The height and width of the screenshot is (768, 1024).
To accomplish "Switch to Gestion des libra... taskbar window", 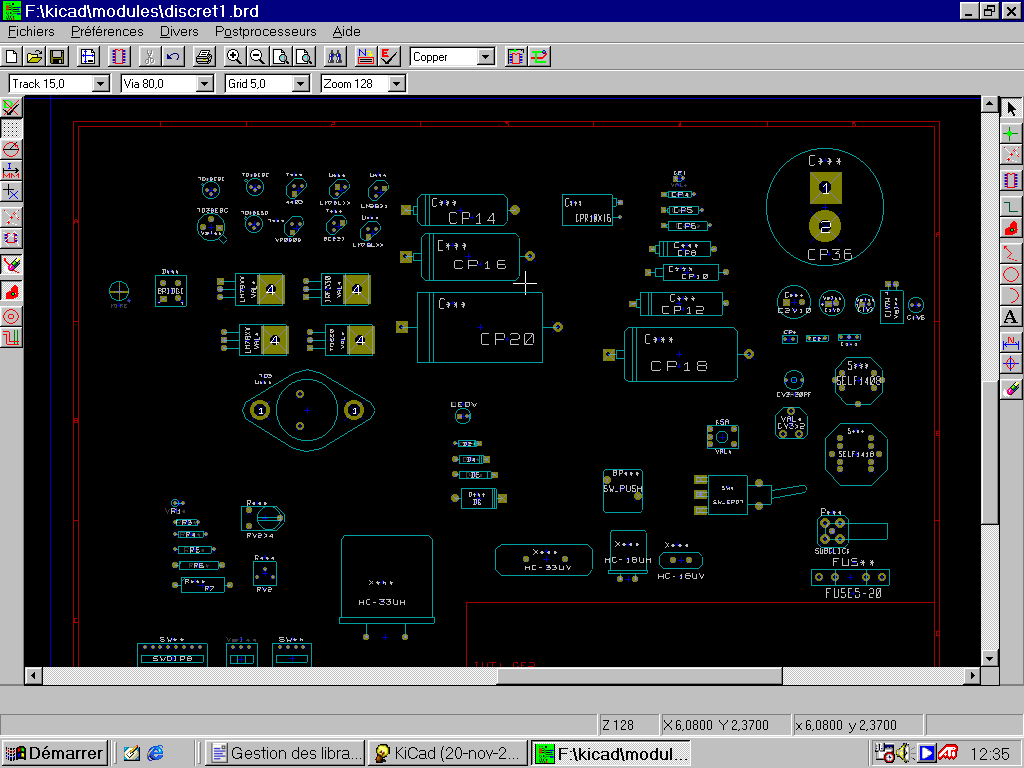I will (x=285, y=753).
